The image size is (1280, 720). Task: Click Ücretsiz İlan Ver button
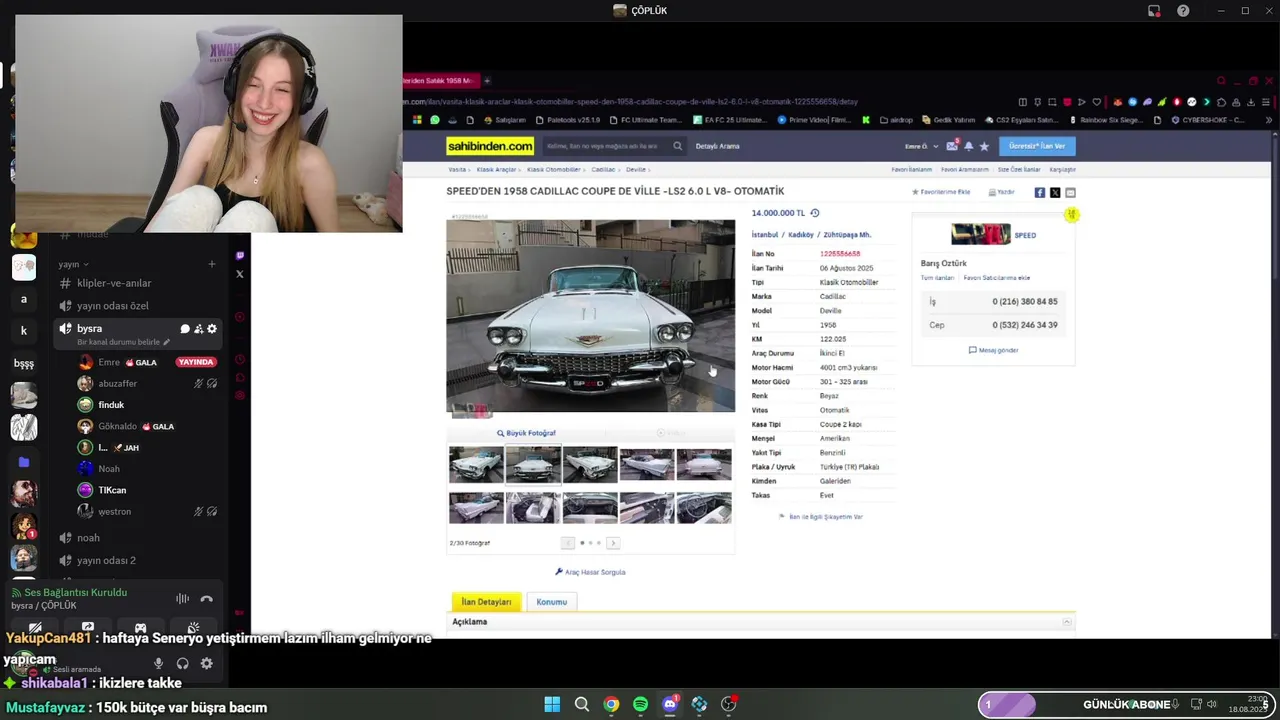tap(1037, 146)
